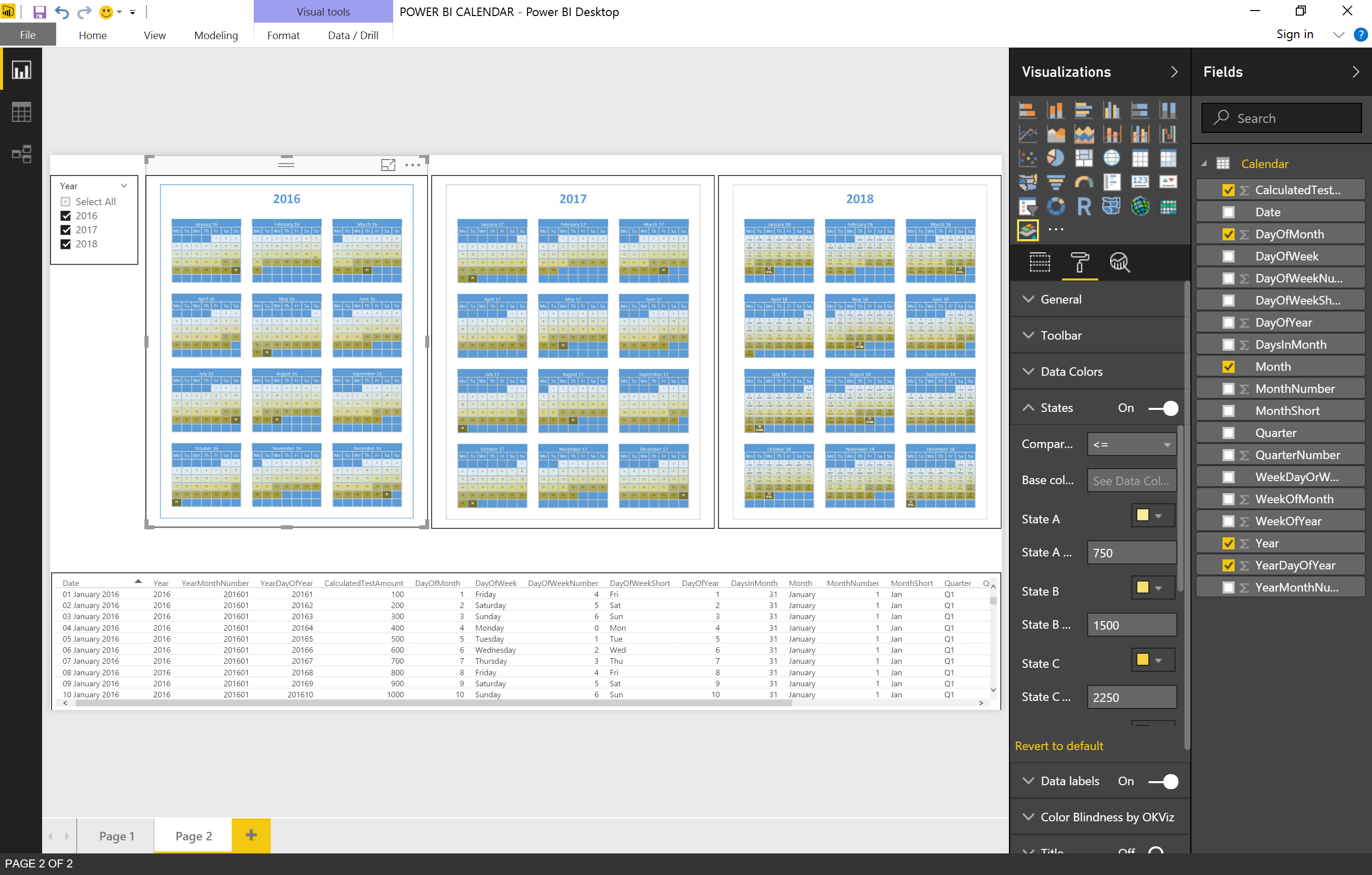The height and width of the screenshot is (875, 1372).
Task: Click the Save icon in title bar
Action: click(39, 12)
